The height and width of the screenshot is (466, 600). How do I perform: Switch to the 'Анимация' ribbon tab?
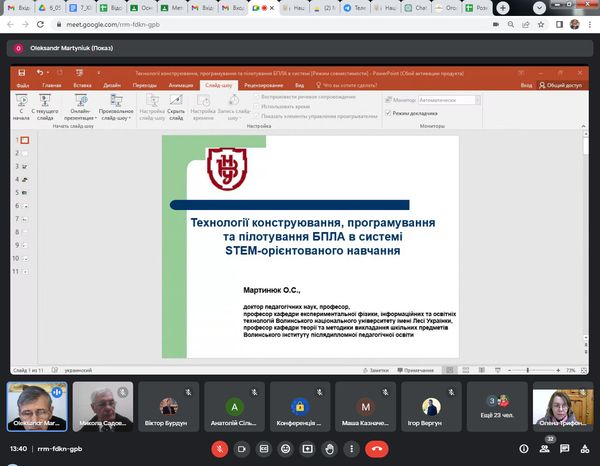(181, 87)
